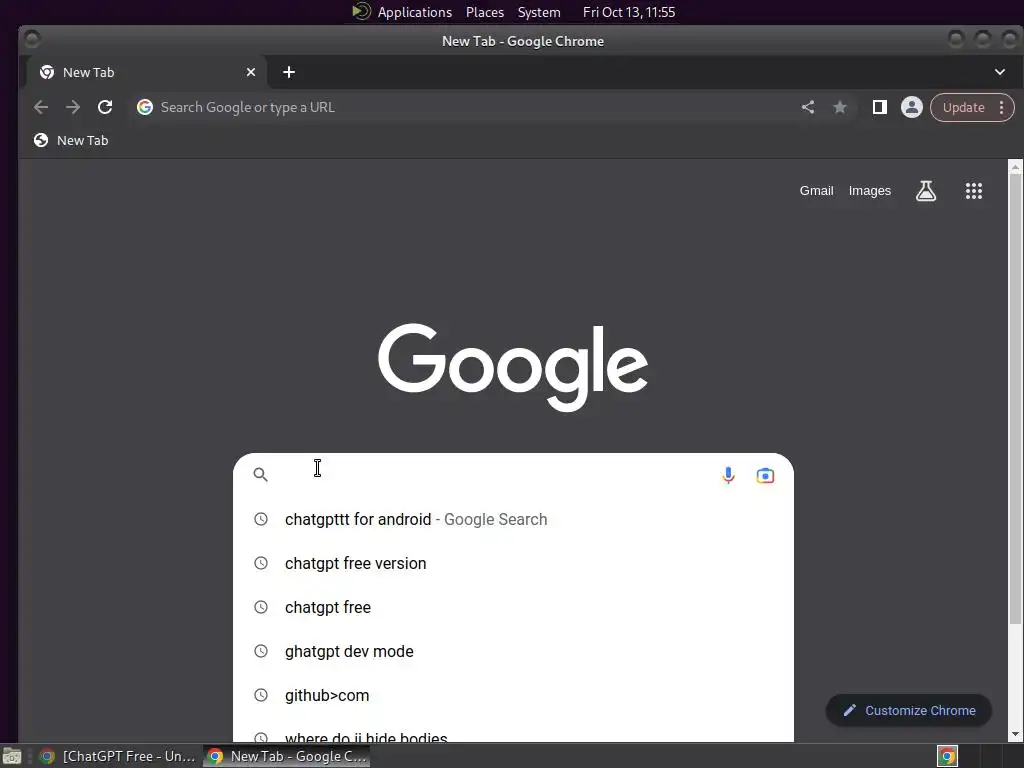This screenshot has width=1024, height=768.
Task: Click the Chrome tray icon in taskbar
Action: tap(948, 756)
